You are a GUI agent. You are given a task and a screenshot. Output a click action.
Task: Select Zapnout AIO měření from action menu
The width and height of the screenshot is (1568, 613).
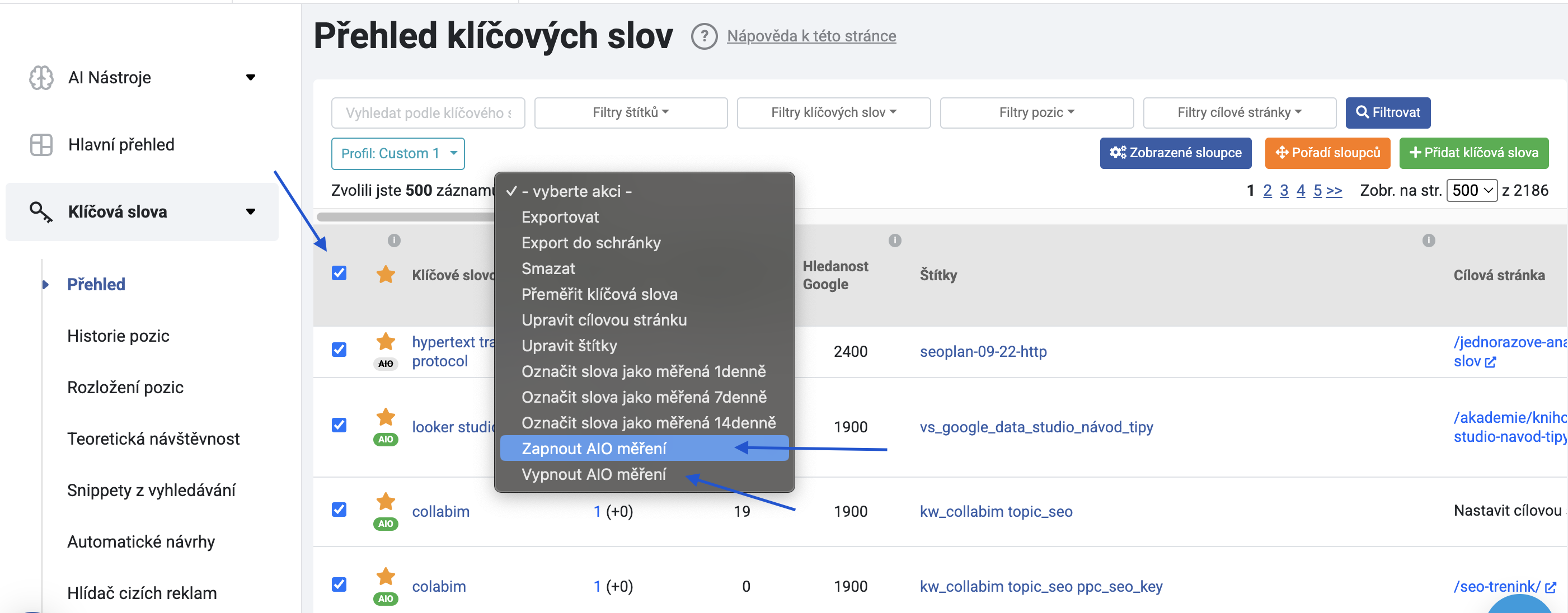point(594,448)
